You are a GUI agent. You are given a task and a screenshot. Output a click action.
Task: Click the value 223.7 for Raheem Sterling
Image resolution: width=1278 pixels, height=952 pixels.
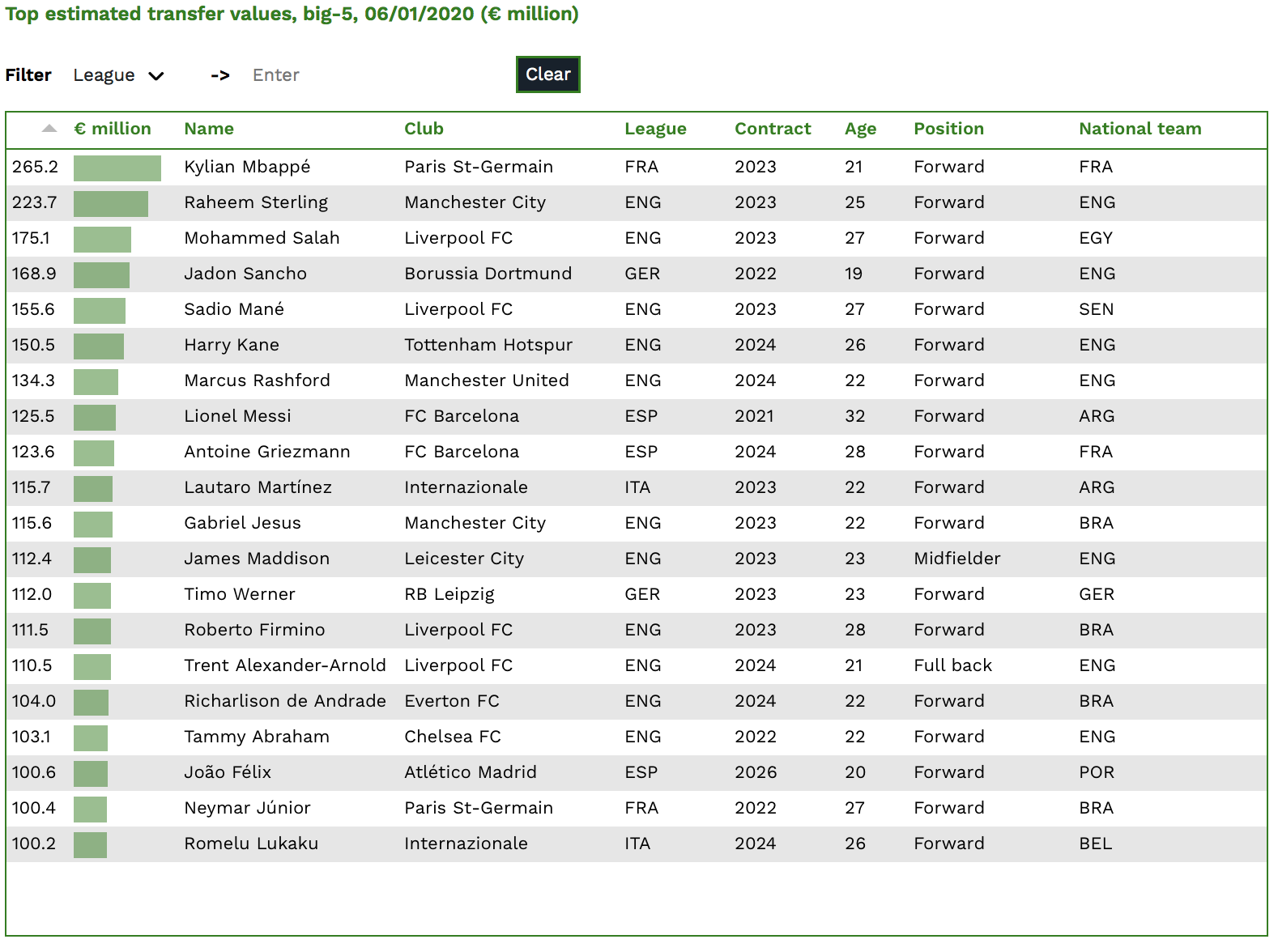pos(34,202)
